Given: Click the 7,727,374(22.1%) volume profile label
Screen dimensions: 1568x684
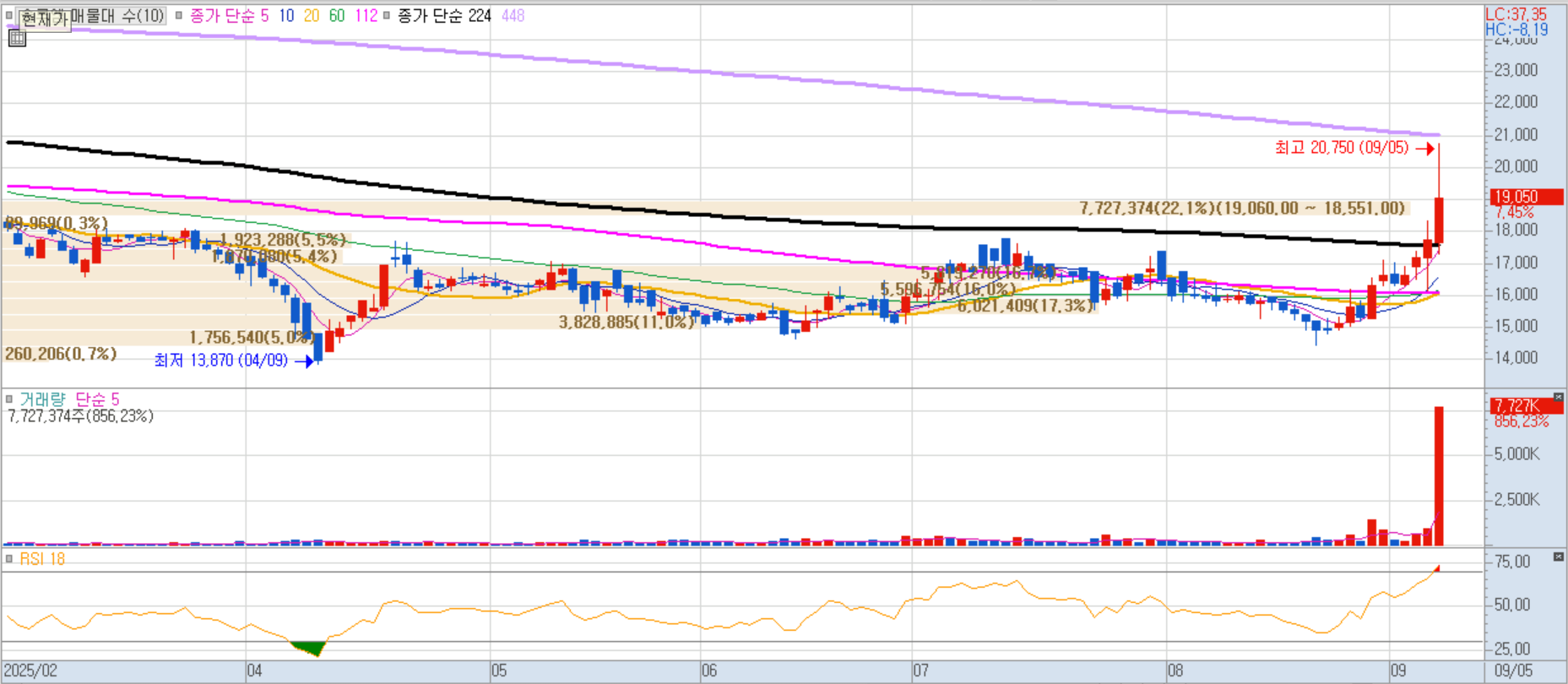Looking at the screenshot, I should click(1242, 208).
